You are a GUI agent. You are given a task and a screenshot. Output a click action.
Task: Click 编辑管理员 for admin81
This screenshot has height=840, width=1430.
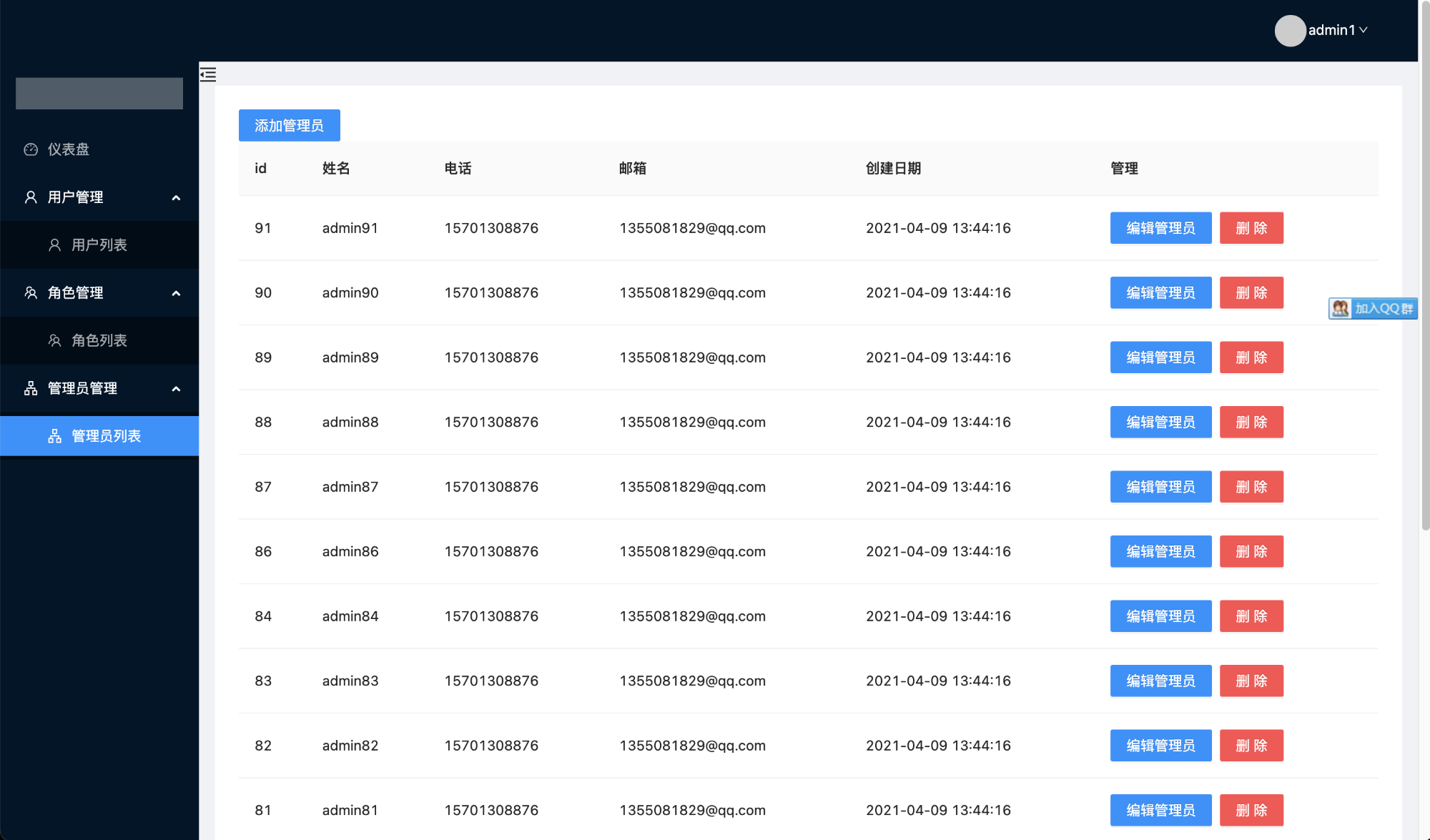(1160, 810)
